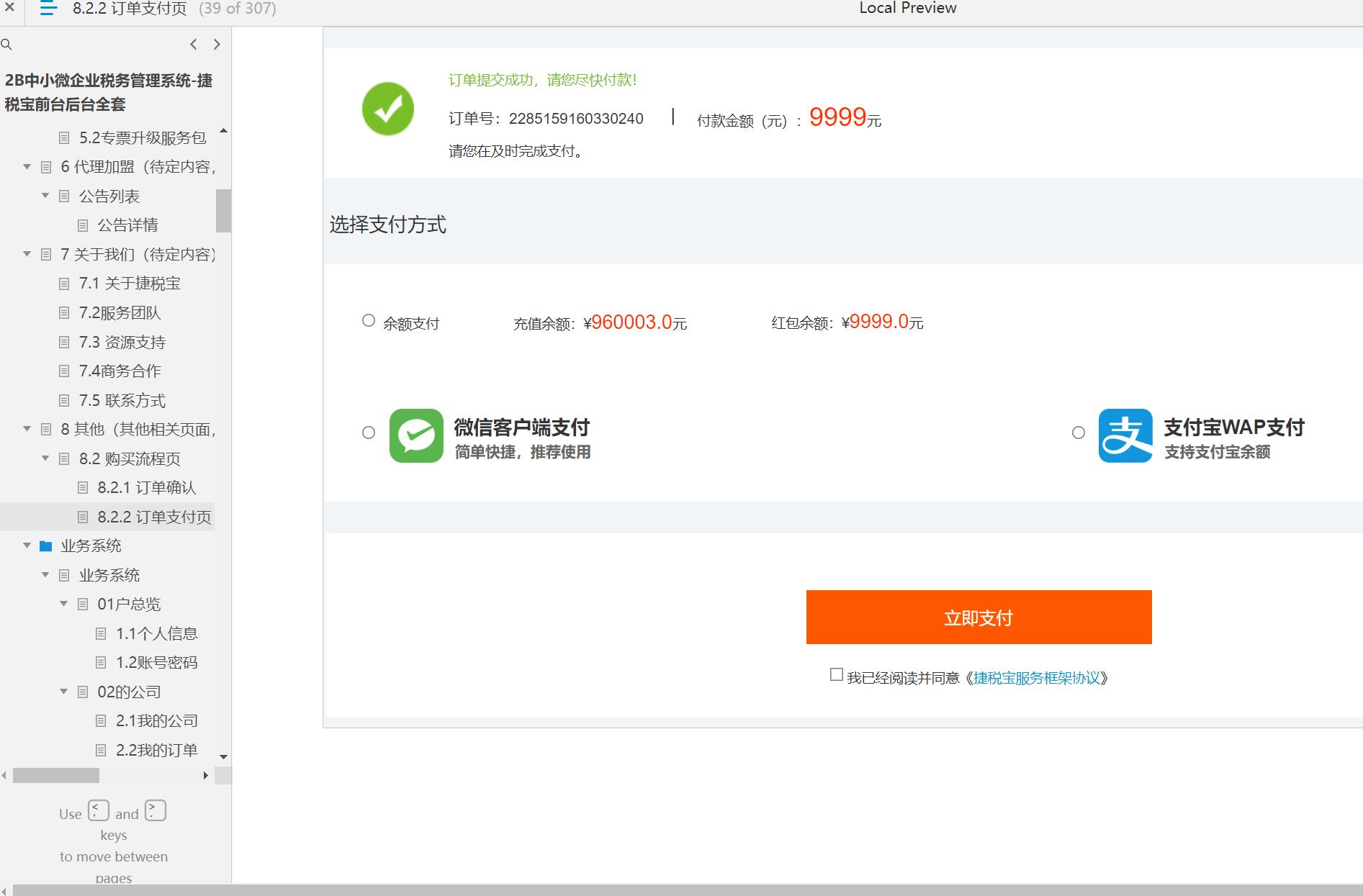Click page icon beside 7.3 资源支持
Screen dimensions: 1363x896
coord(64,343)
